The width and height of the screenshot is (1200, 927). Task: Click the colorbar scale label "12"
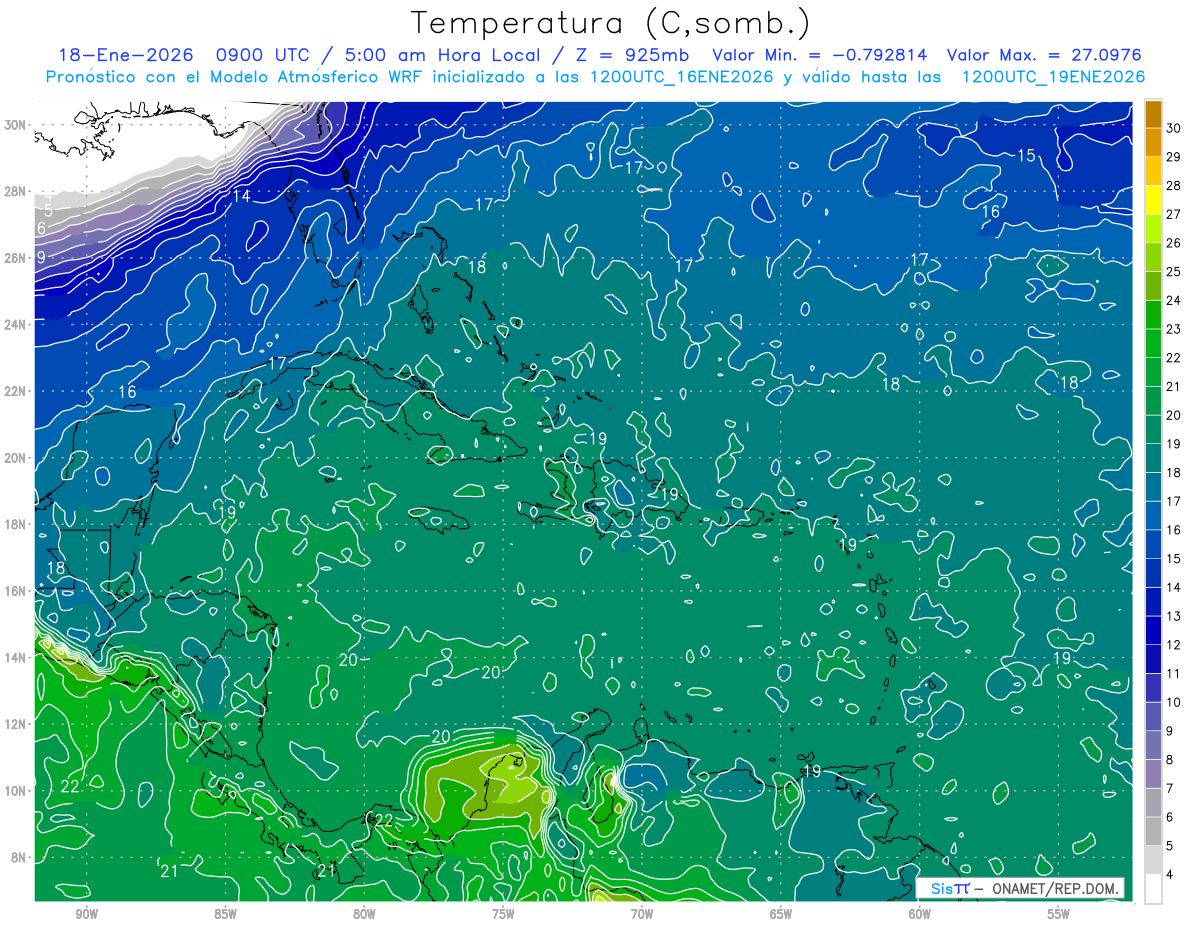(1174, 645)
